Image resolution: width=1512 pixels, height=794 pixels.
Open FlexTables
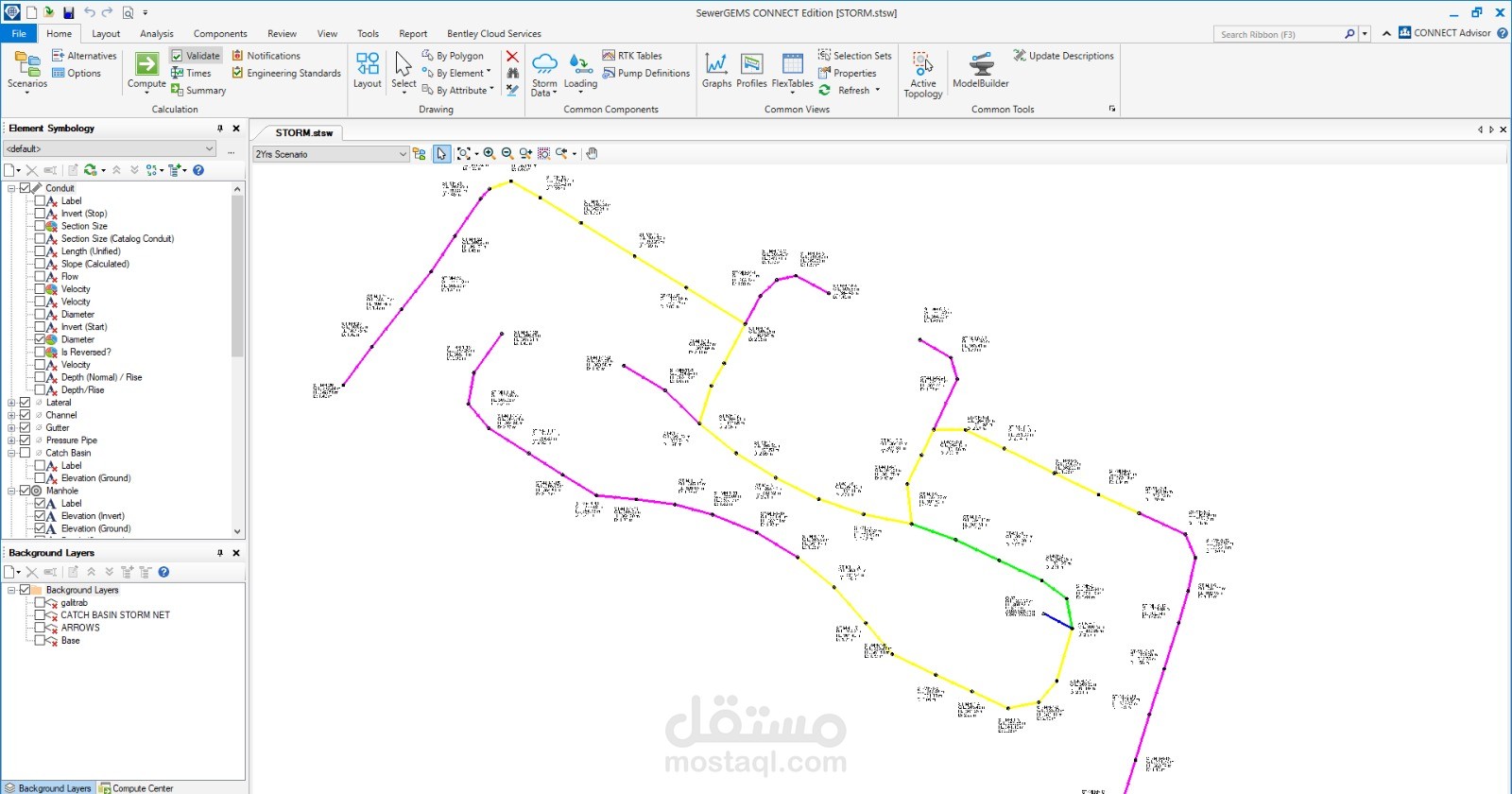pyautogui.click(x=792, y=72)
